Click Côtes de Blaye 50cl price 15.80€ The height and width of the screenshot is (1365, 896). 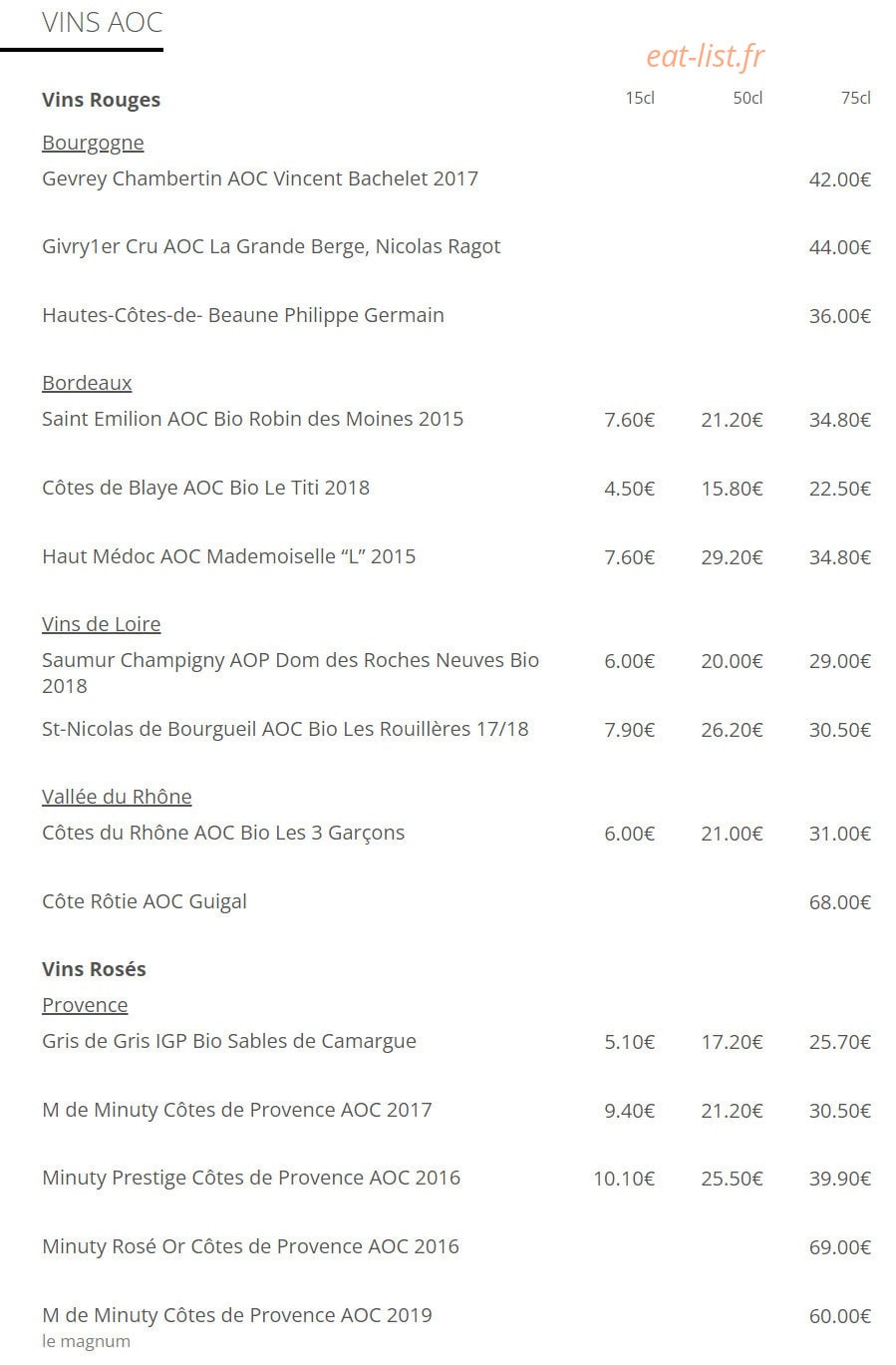tap(732, 489)
